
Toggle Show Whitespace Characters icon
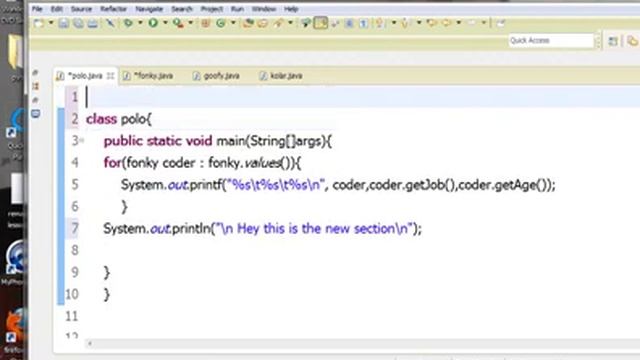coord(363,23)
